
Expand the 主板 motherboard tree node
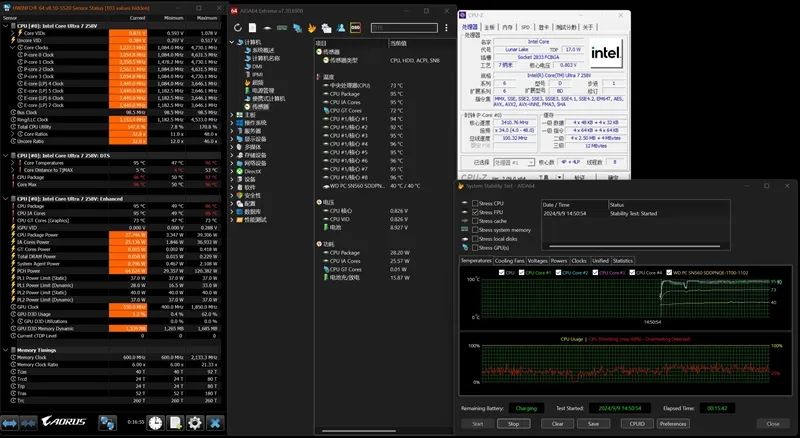tap(232, 115)
